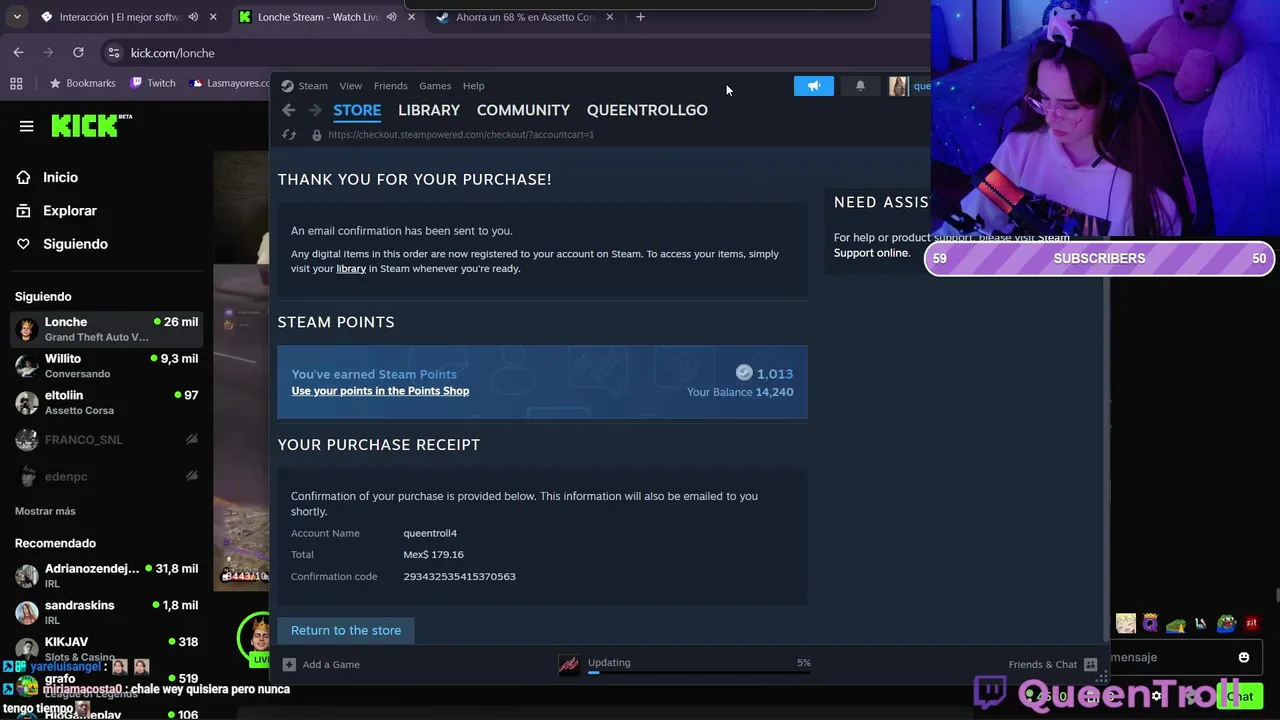Click Steam back navigation arrow
This screenshot has height=720, width=1280.
click(x=288, y=110)
